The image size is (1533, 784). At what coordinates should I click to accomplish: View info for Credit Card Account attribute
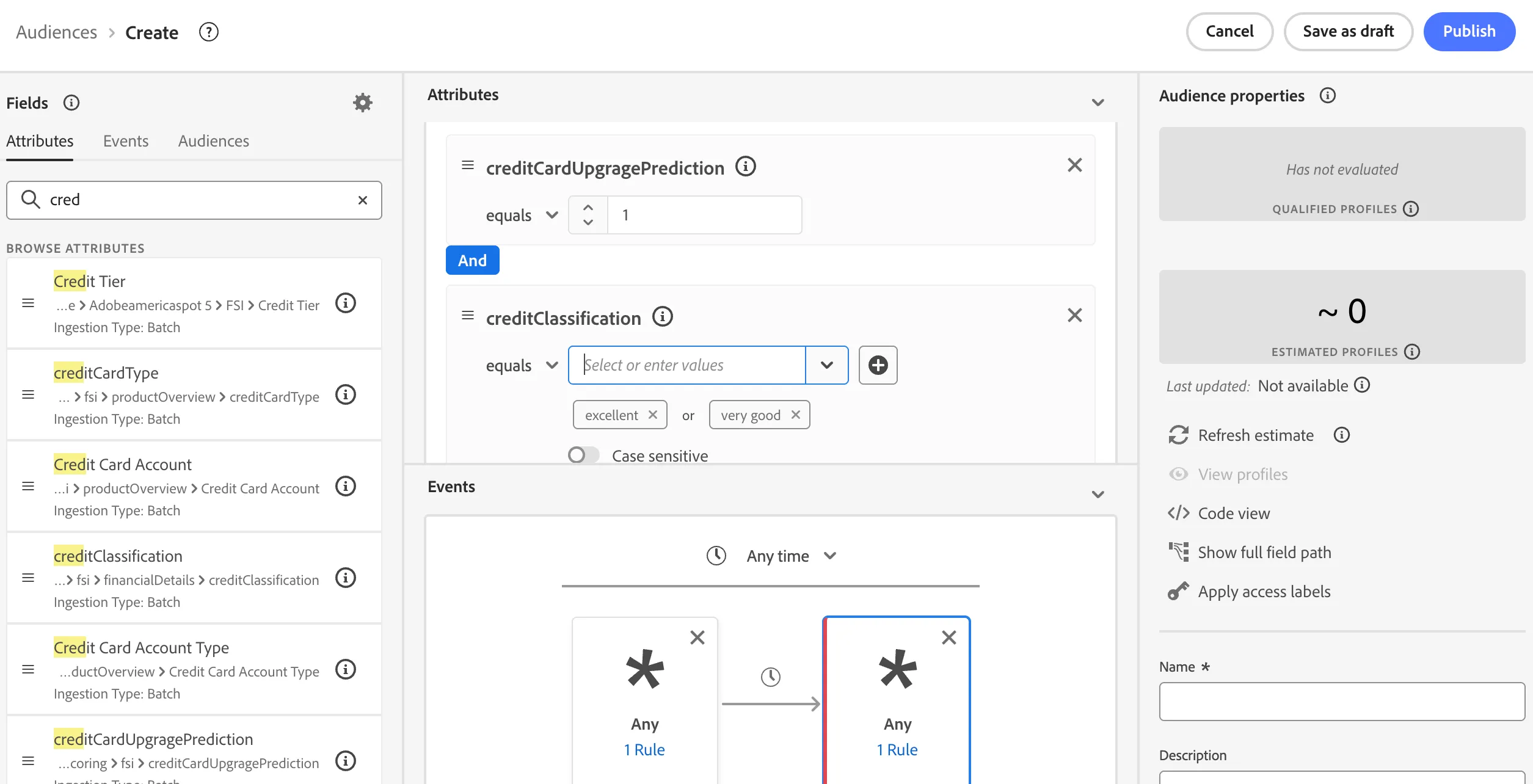coord(346,486)
